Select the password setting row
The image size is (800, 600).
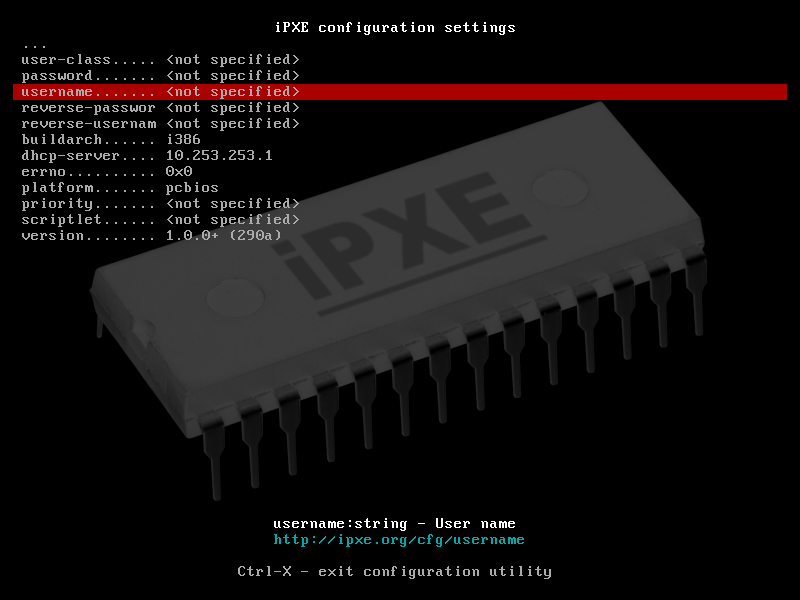tap(160, 76)
